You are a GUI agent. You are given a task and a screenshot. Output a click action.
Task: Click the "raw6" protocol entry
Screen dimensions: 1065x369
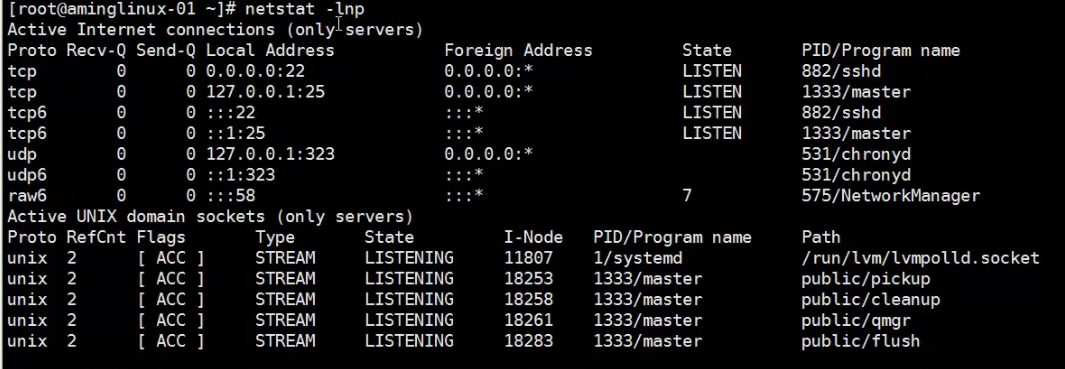27,196
